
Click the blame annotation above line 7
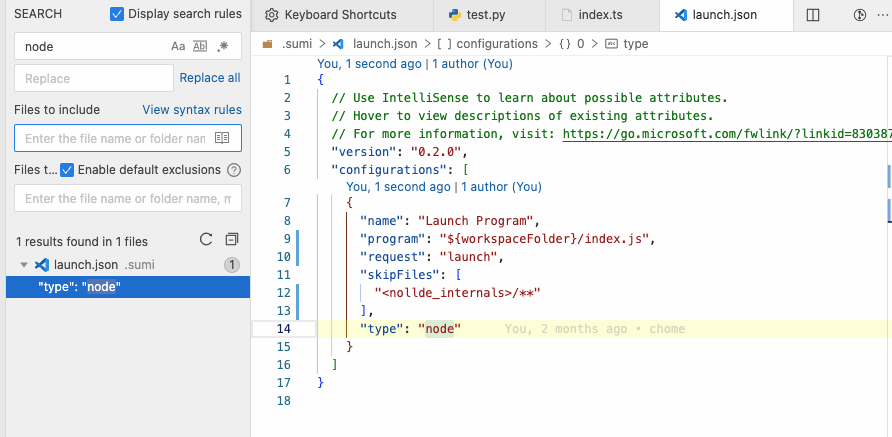pos(444,187)
